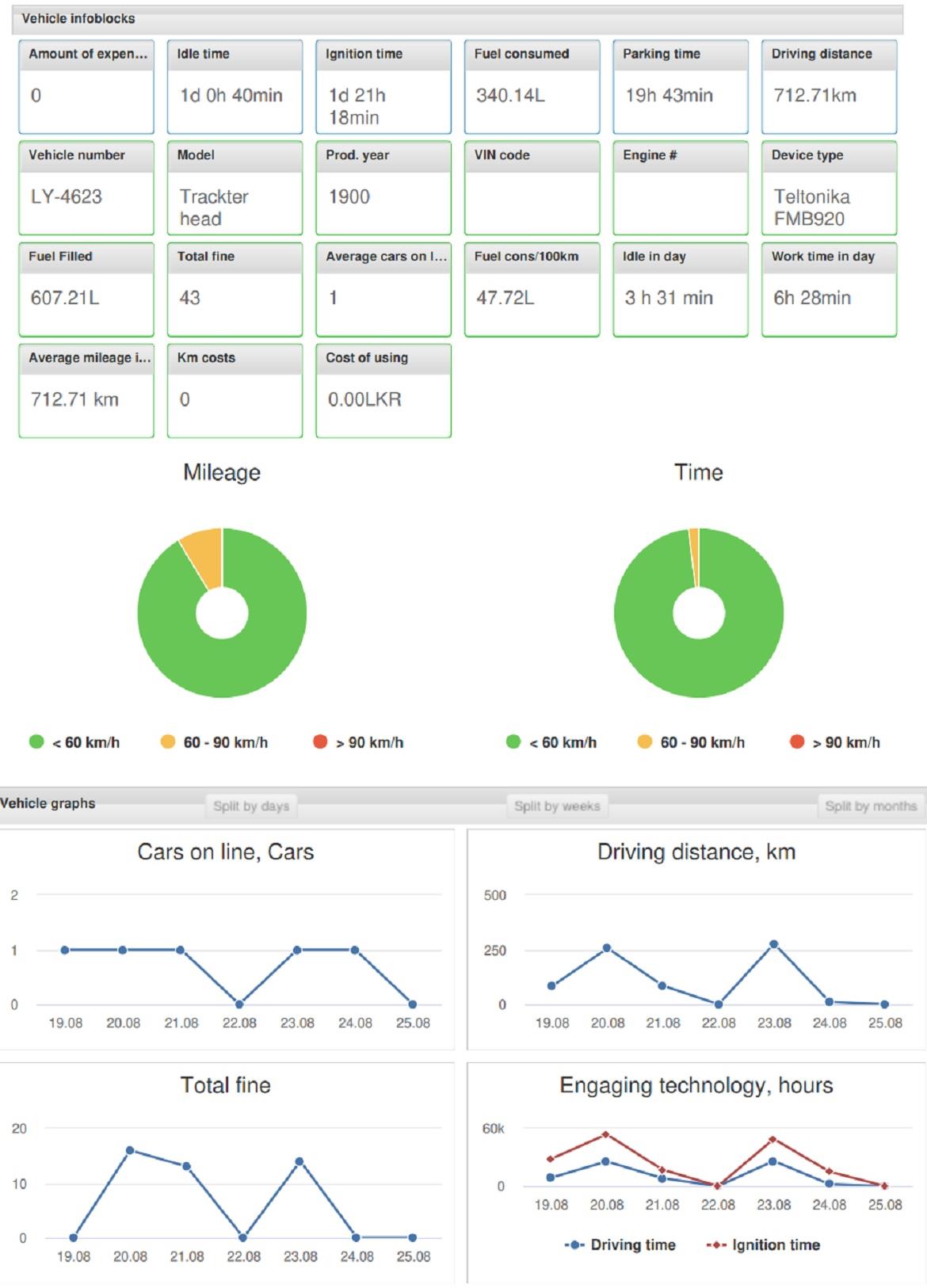
Task: Click the Model Trackter head value
Action: point(214,208)
